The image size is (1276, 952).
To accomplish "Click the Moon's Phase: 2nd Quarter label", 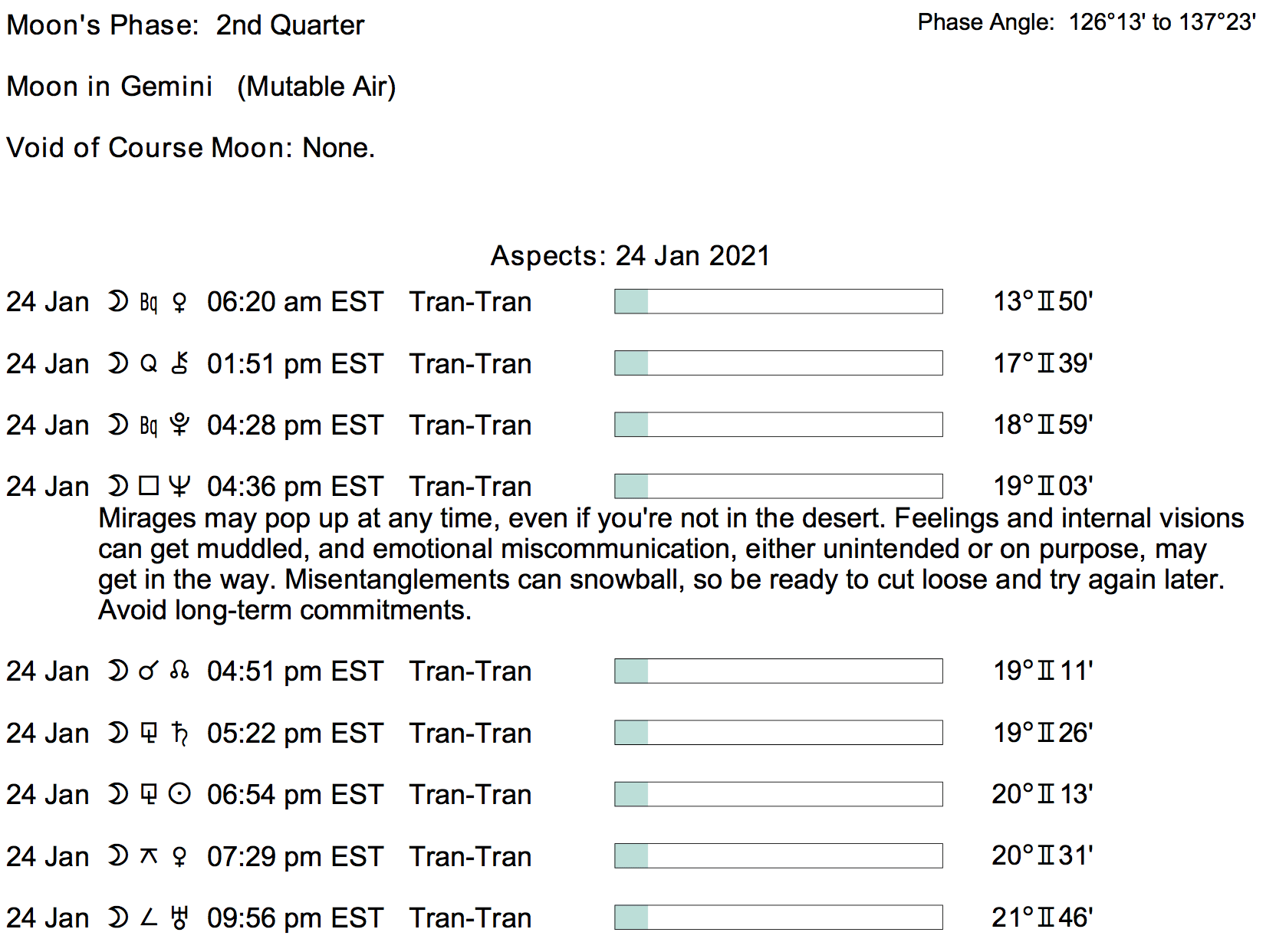I will [185, 25].
